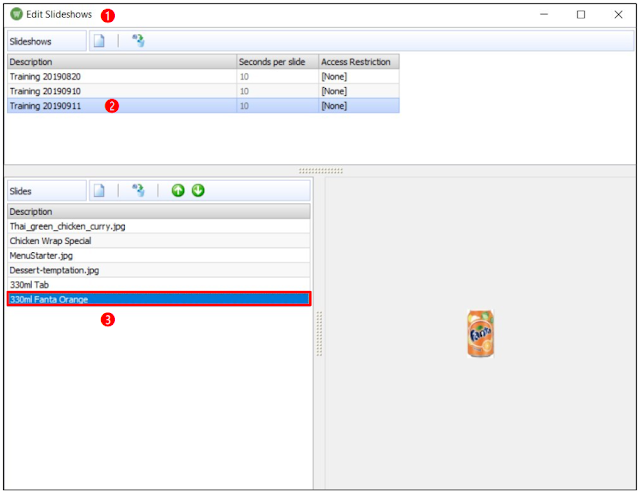Click Access Restriction cell for Training 20190820
Image resolution: width=640 pixels, height=494 pixels.
pos(359,76)
